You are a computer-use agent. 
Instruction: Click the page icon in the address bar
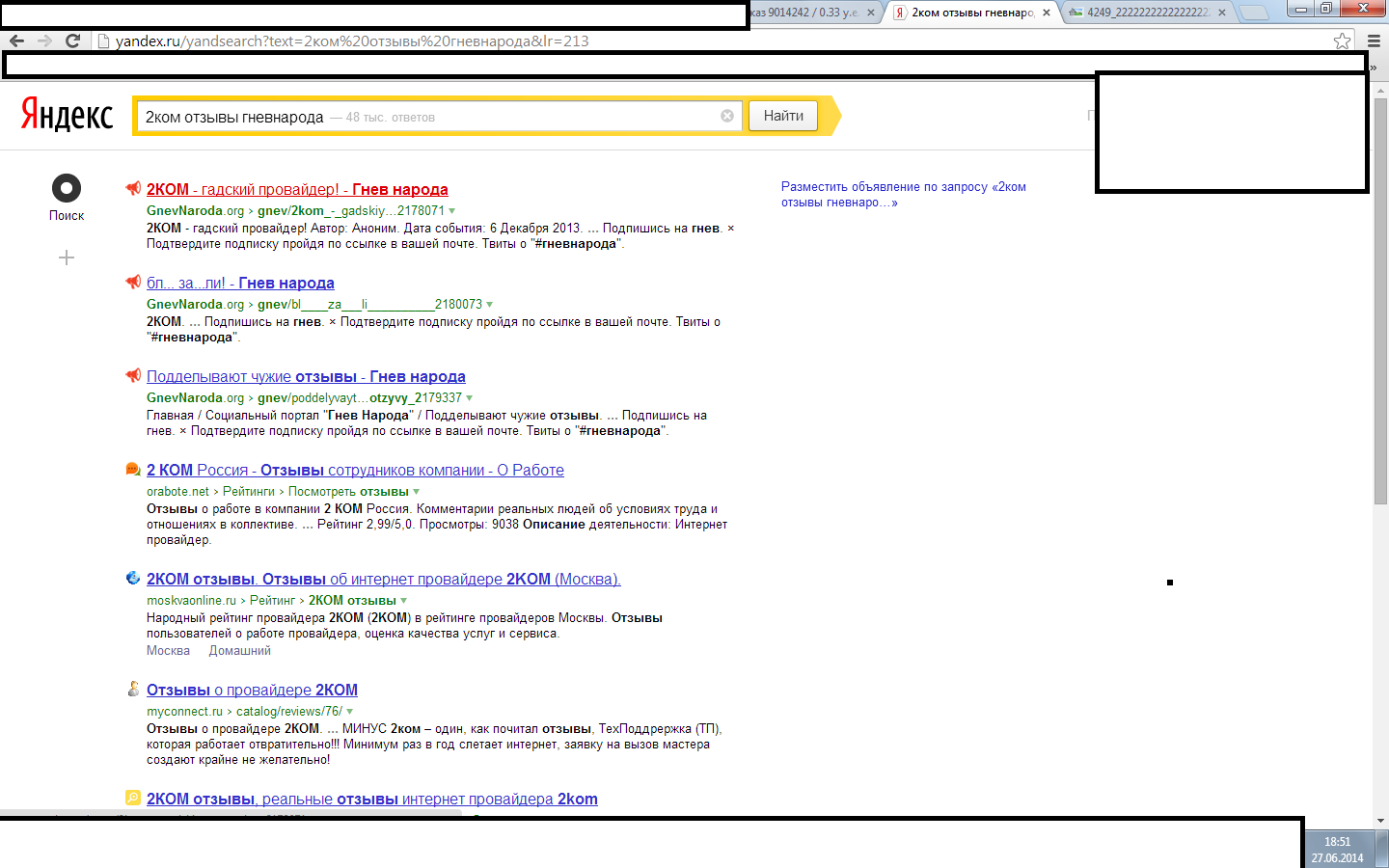coord(104,41)
